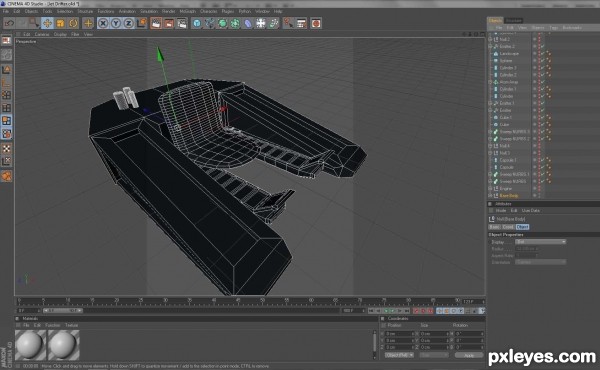Open Object Manager Tags menu
The width and height of the screenshot is (600, 370).
[554, 28]
